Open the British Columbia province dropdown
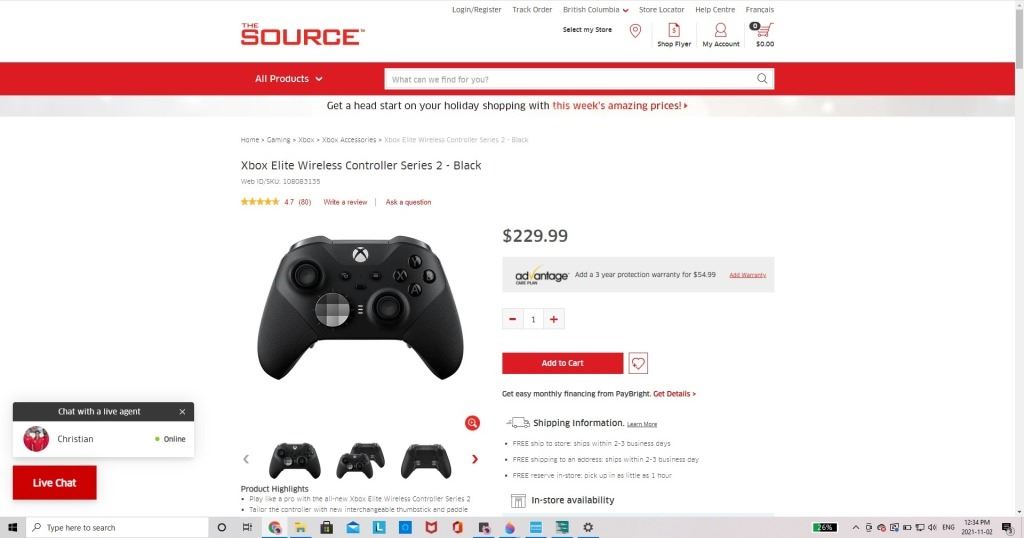Image resolution: width=1024 pixels, height=538 pixels. 596,10
